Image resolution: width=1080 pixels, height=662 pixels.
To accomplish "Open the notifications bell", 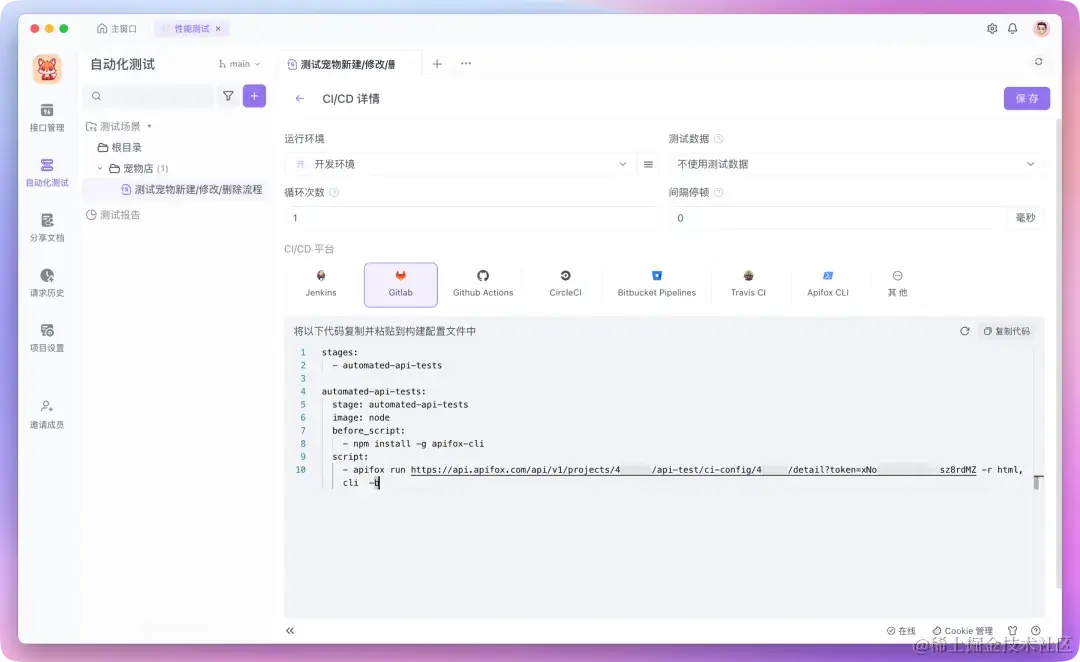I will pos(1013,30).
